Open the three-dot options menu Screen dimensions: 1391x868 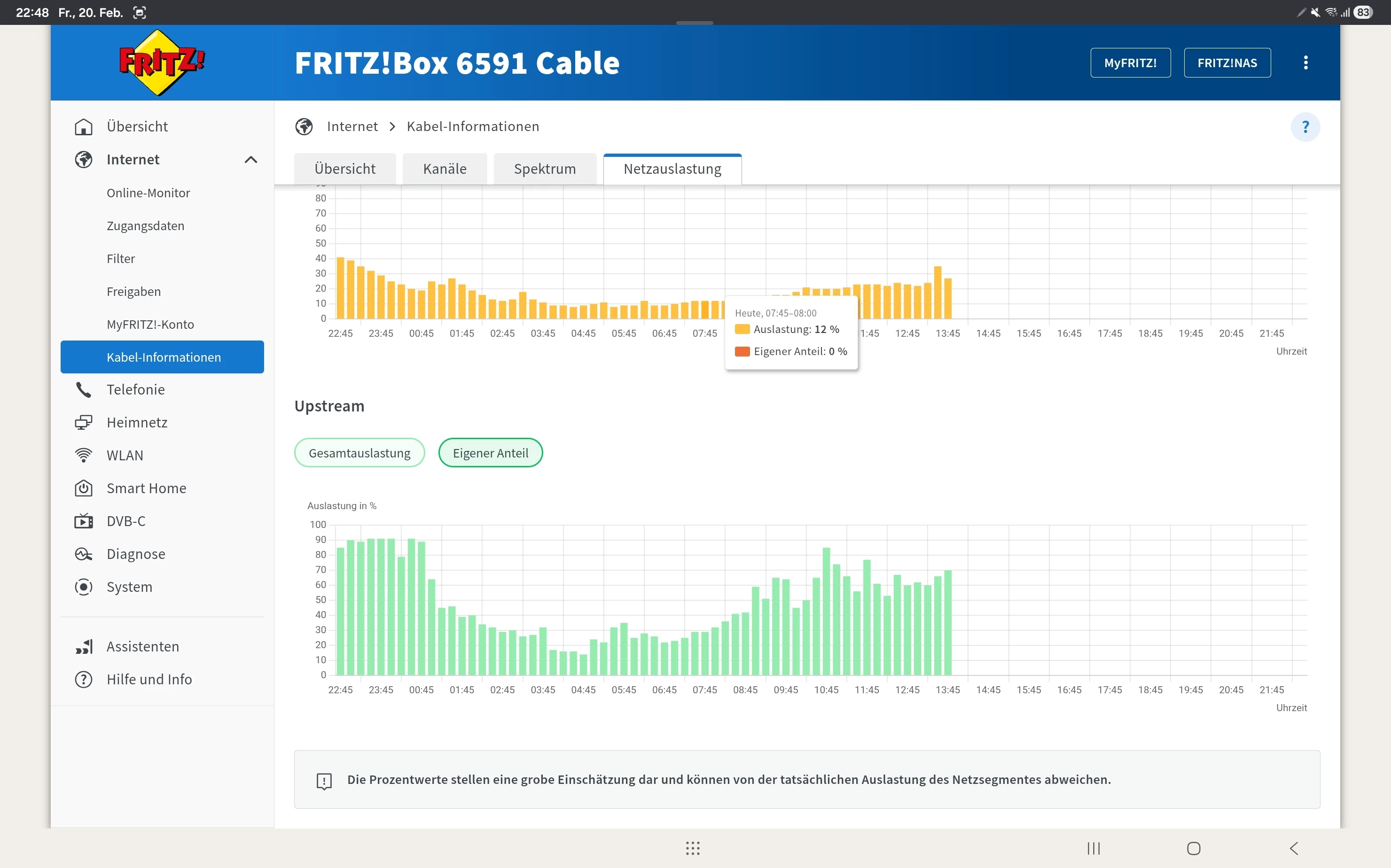[1305, 62]
